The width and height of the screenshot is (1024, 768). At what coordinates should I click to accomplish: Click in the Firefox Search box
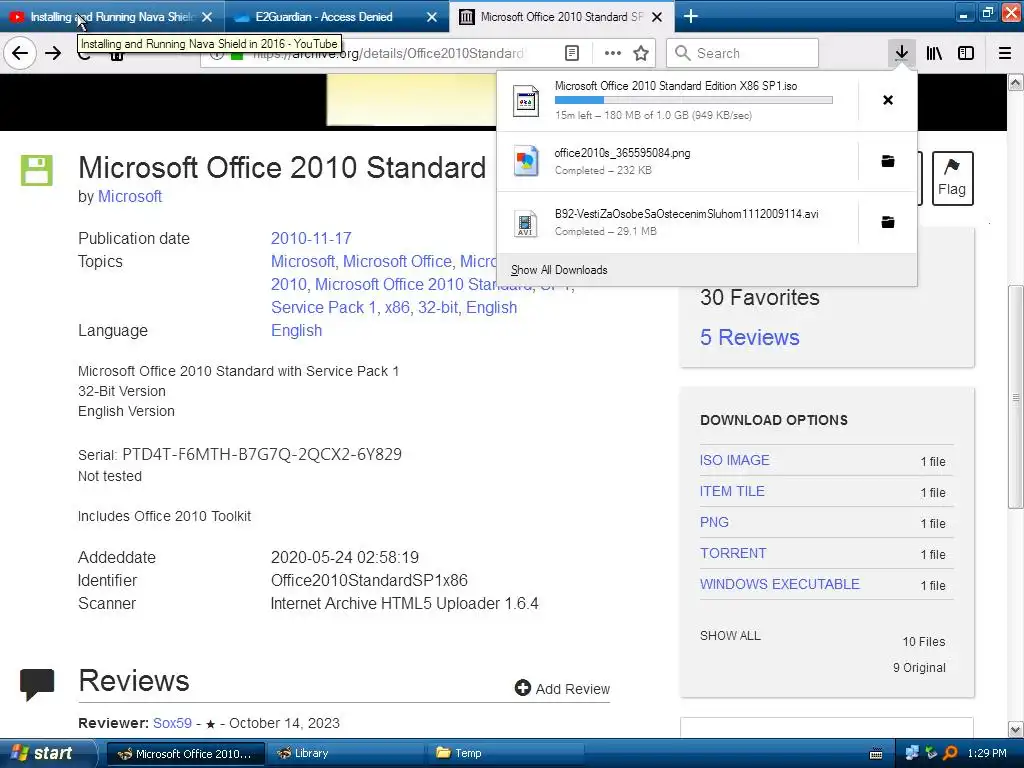[743, 53]
